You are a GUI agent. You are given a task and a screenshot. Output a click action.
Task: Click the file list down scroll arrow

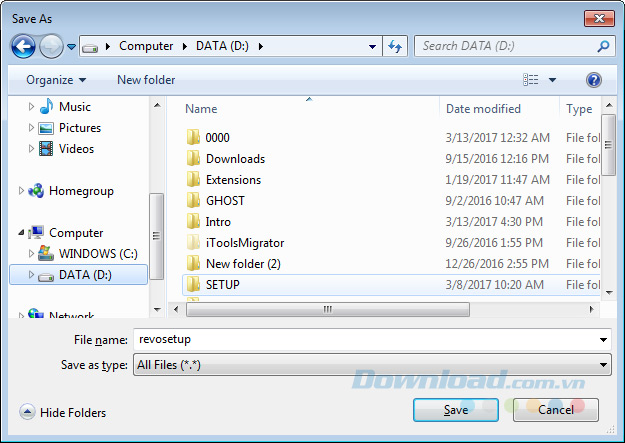click(x=609, y=293)
